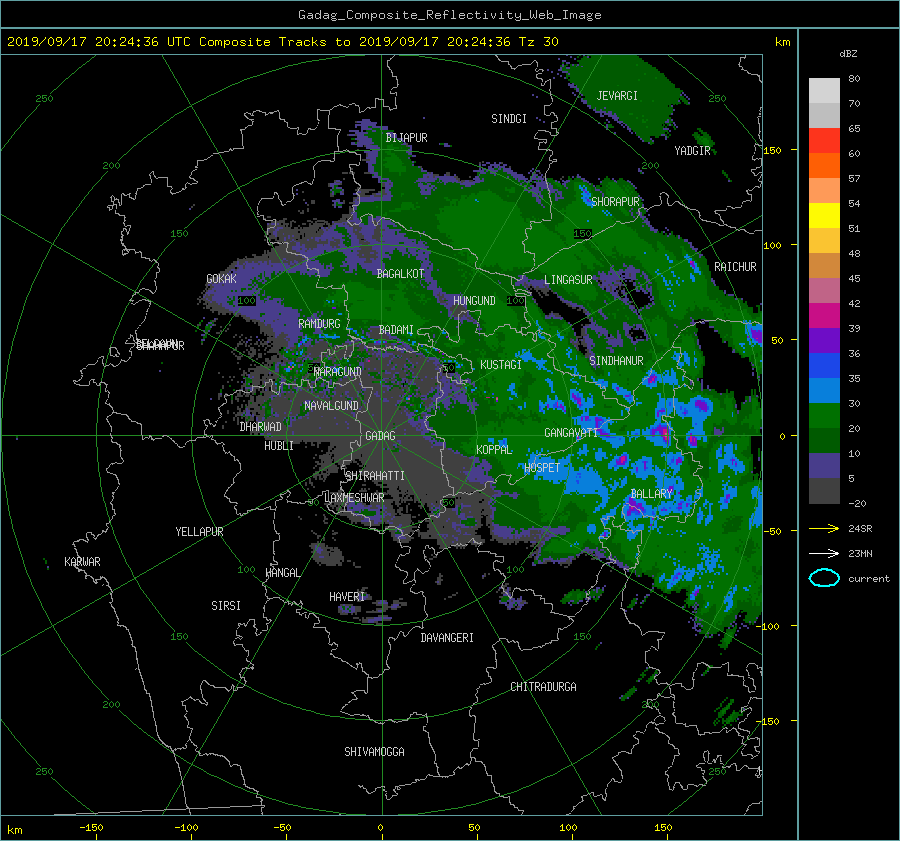Click the gray -20 to 5 dBZ swatch
This screenshot has height=841, width=900.
[x=824, y=491]
